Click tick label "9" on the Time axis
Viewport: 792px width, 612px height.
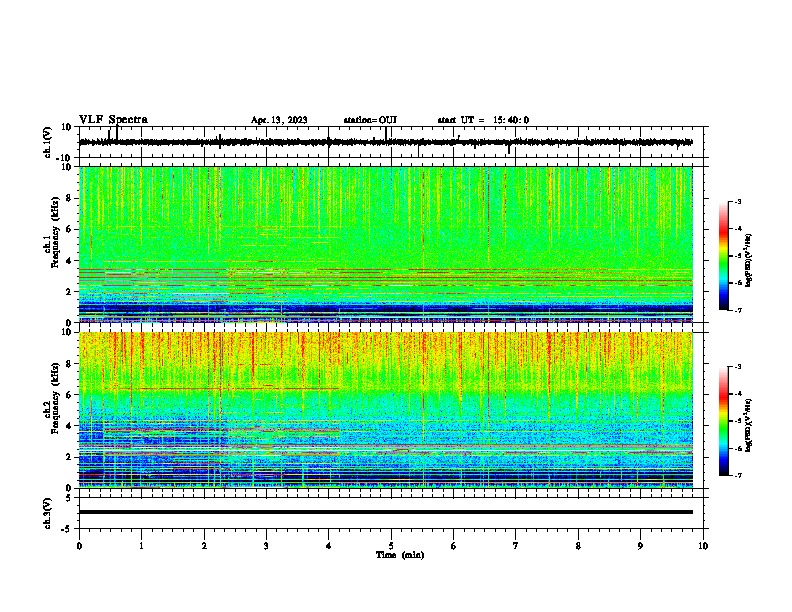click(640, 546)
